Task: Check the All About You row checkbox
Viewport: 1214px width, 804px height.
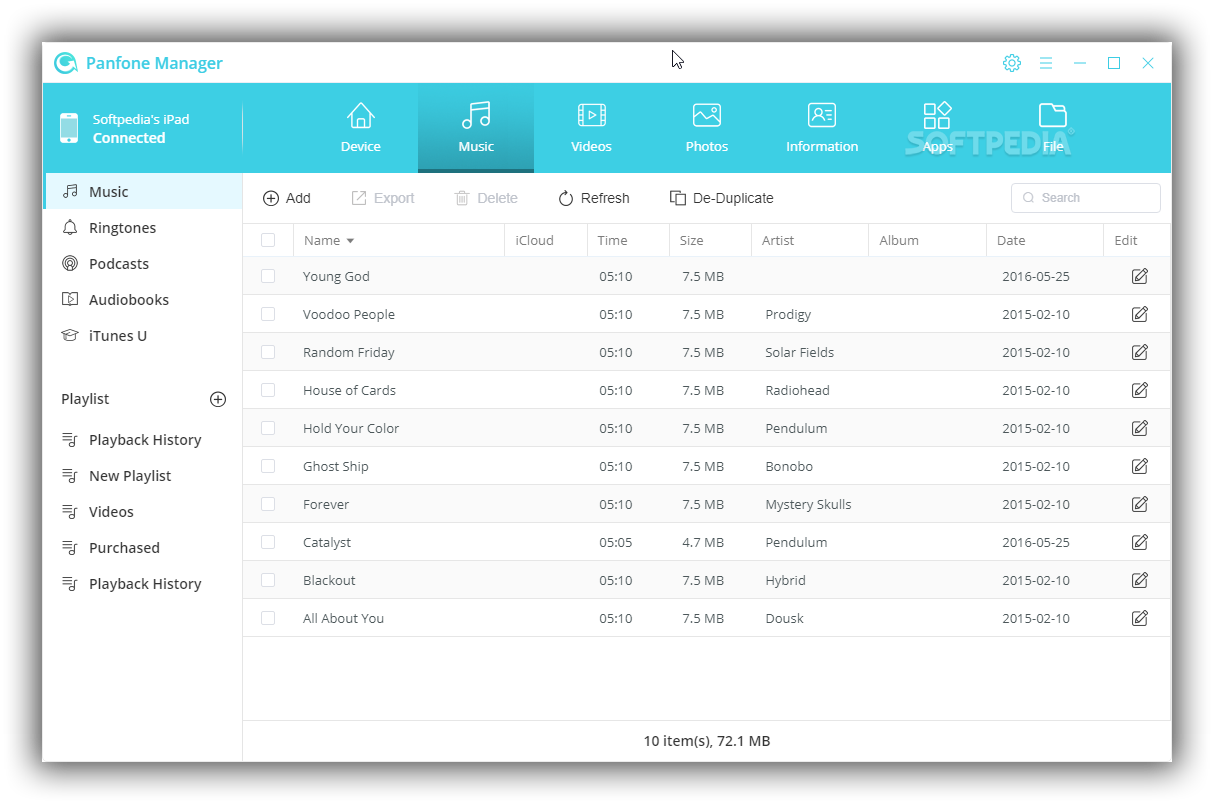Action: click(268, 618)
